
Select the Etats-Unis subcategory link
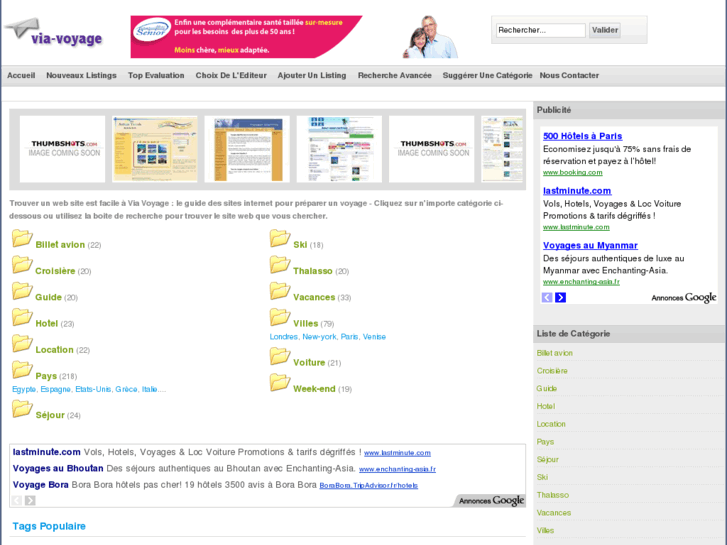click(x=93, y=389)
